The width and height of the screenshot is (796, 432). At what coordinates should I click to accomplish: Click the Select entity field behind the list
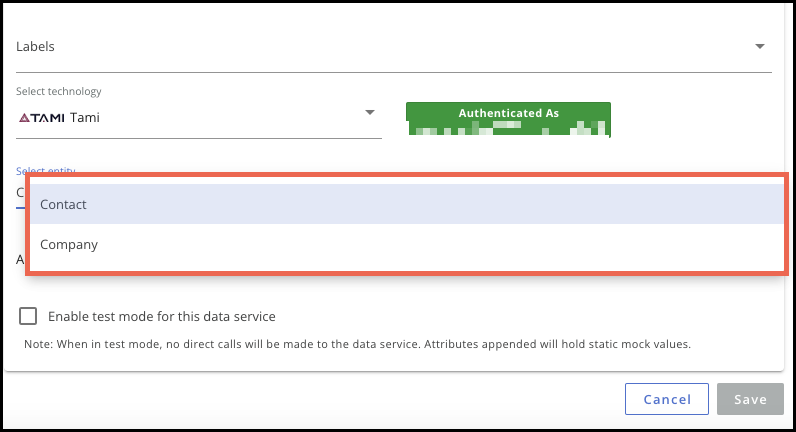click(20, 193)
